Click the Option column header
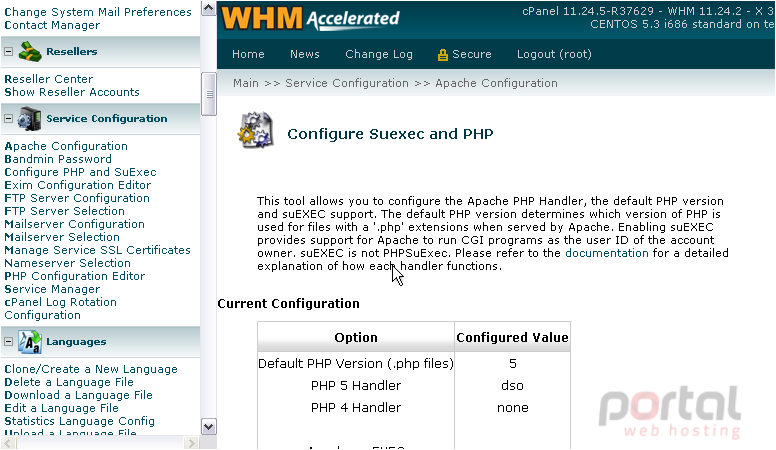 [x=356, y=338]
